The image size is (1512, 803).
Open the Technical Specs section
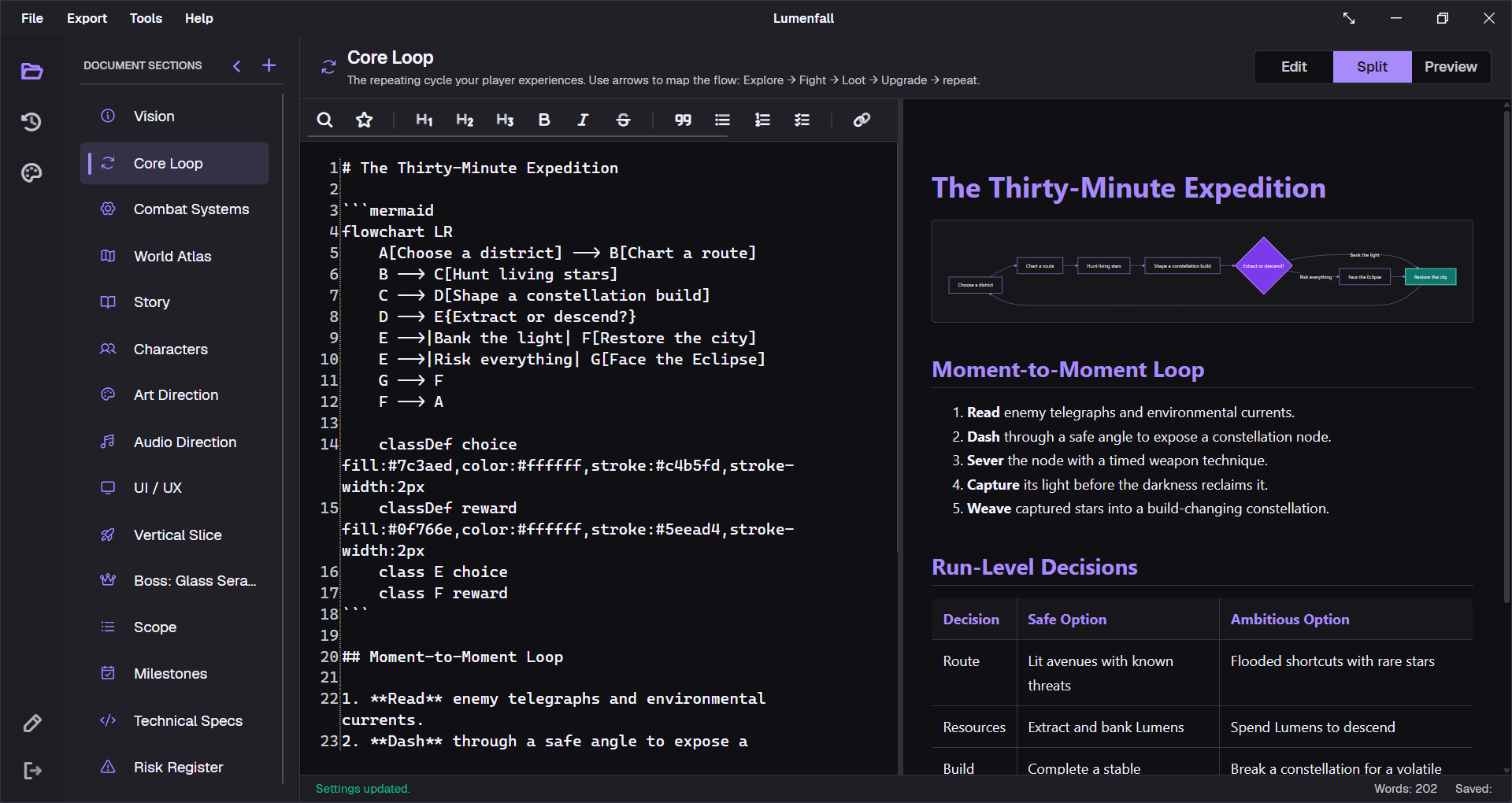(x=174, y=721)
